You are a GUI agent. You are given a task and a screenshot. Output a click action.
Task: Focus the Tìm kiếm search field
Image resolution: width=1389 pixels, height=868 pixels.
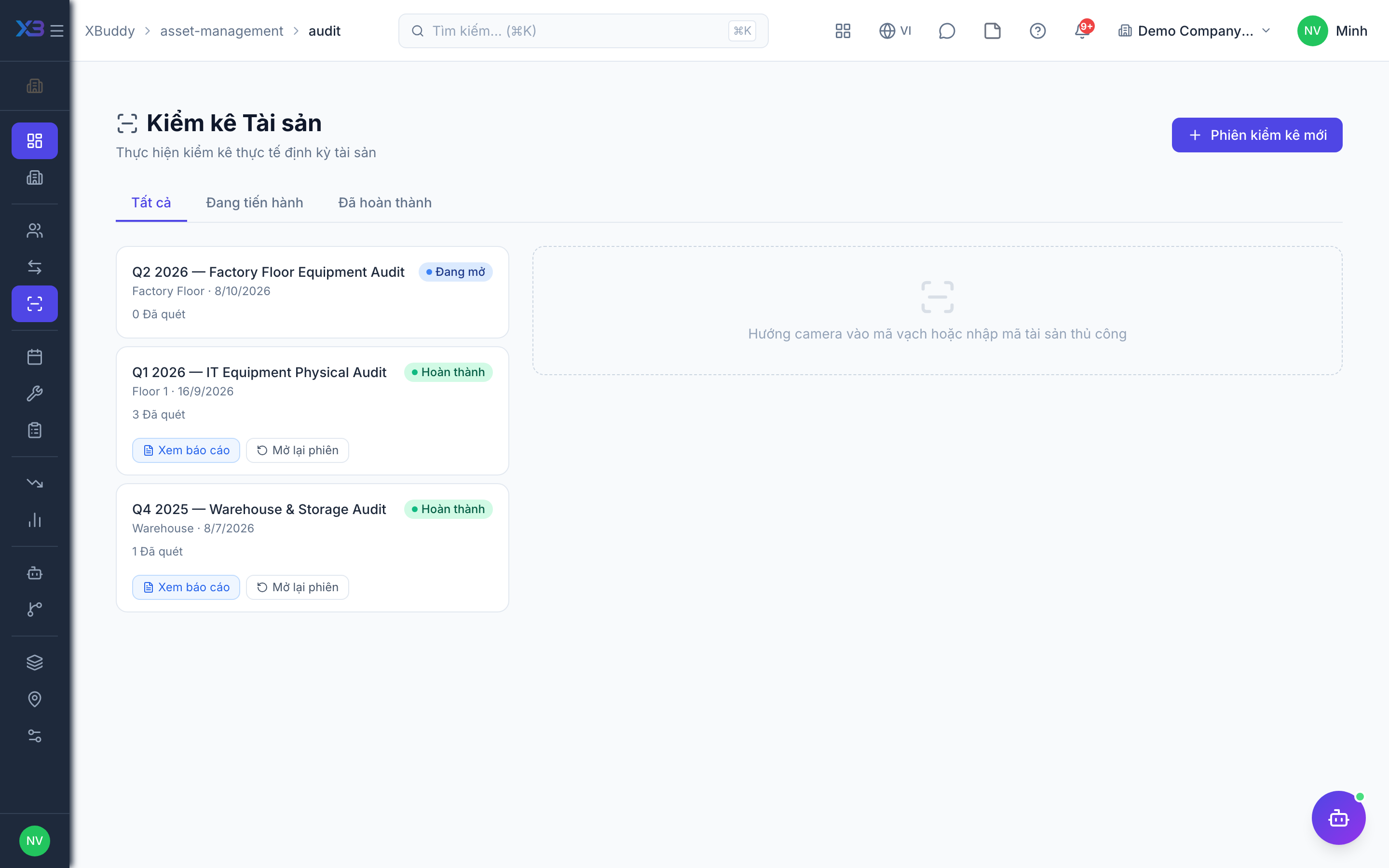tap(583, 31)
